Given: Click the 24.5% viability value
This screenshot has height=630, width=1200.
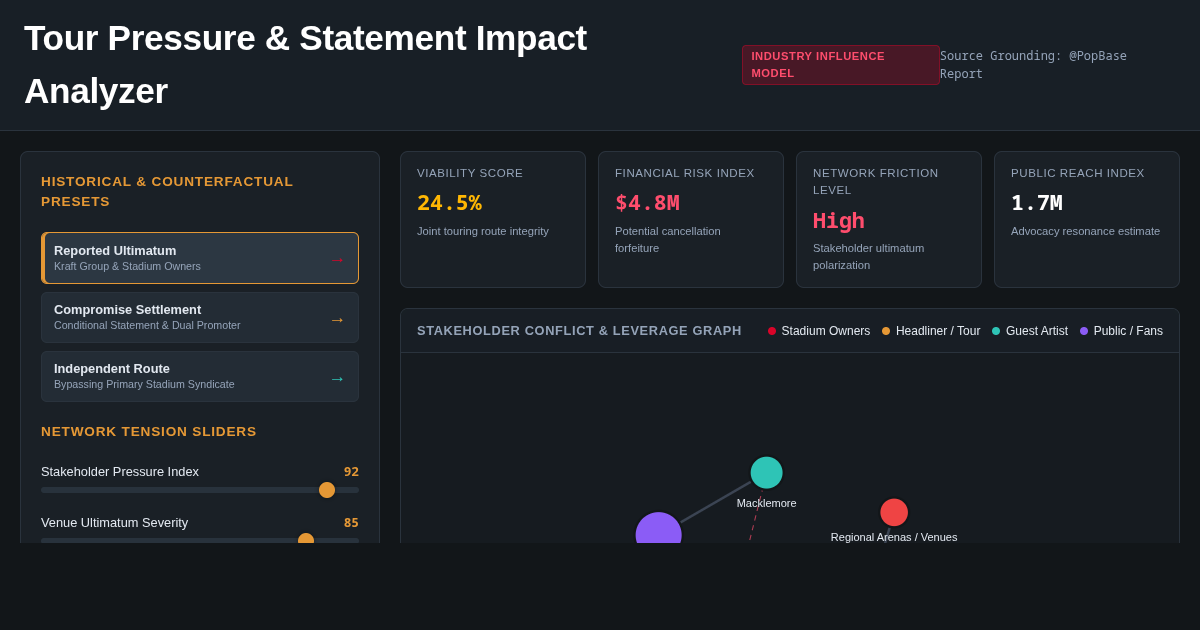Looking at the screenshot, I should click(449, 203).
